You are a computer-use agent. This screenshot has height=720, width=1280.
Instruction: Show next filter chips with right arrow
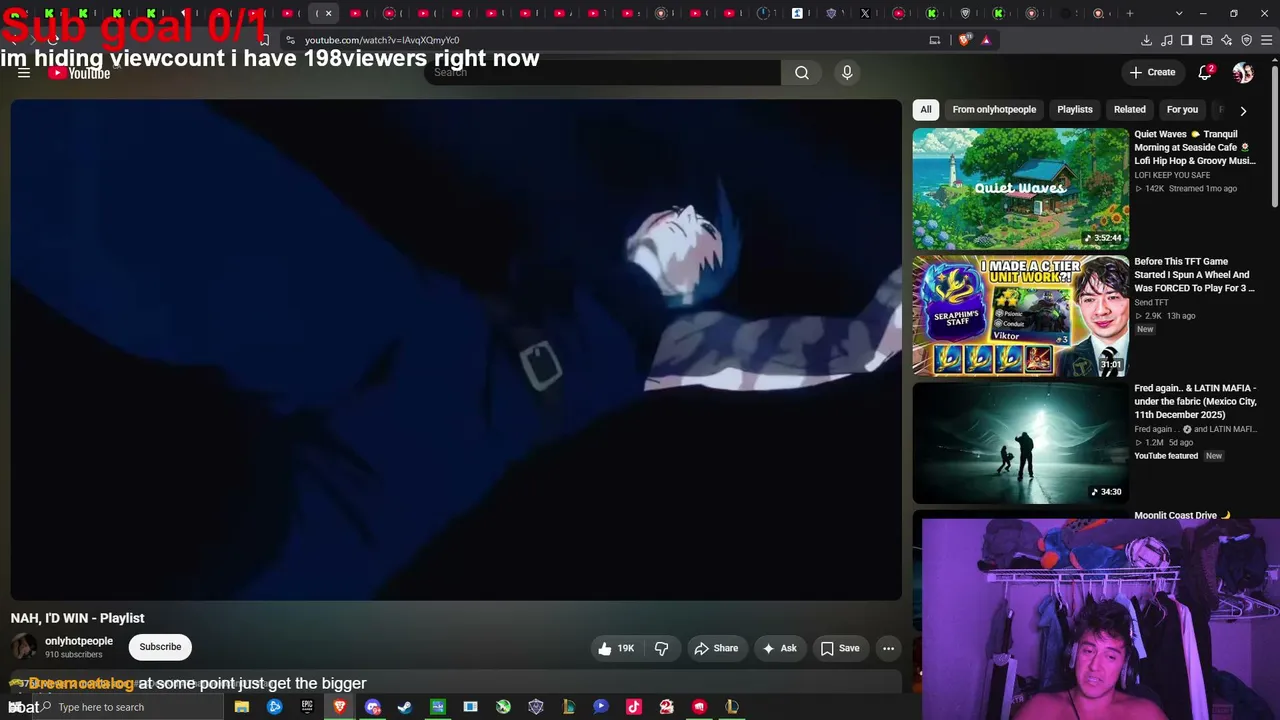pos(1243,110)
